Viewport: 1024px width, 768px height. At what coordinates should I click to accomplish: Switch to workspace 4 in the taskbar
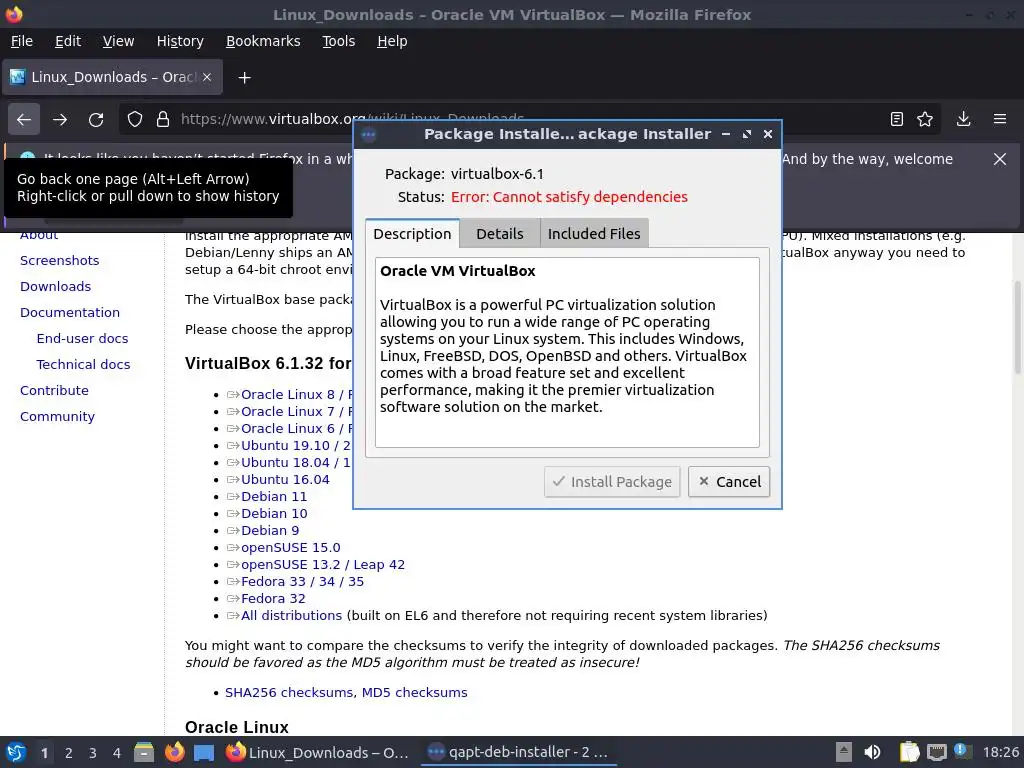[117, 753]
